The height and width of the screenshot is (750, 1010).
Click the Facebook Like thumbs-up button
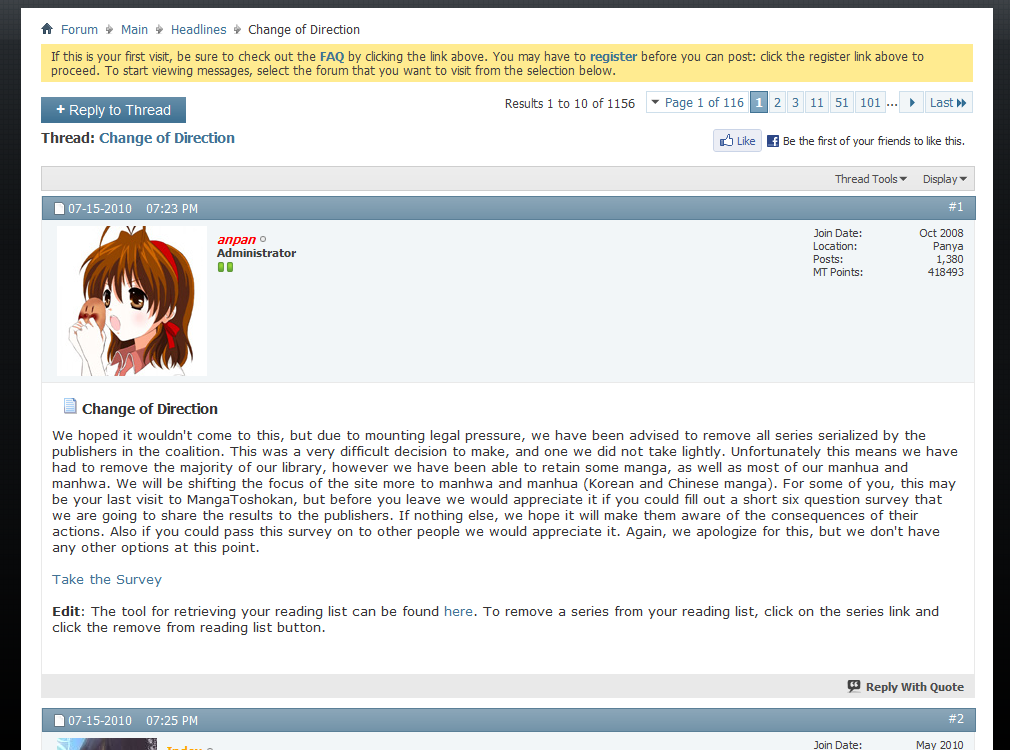point(737,140)
